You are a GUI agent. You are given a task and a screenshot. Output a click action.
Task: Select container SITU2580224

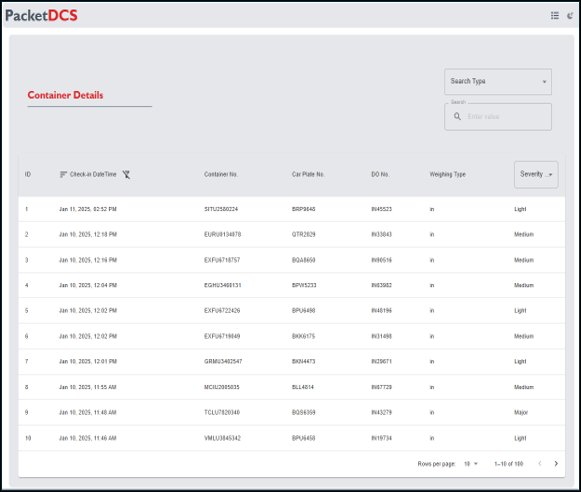221,209
